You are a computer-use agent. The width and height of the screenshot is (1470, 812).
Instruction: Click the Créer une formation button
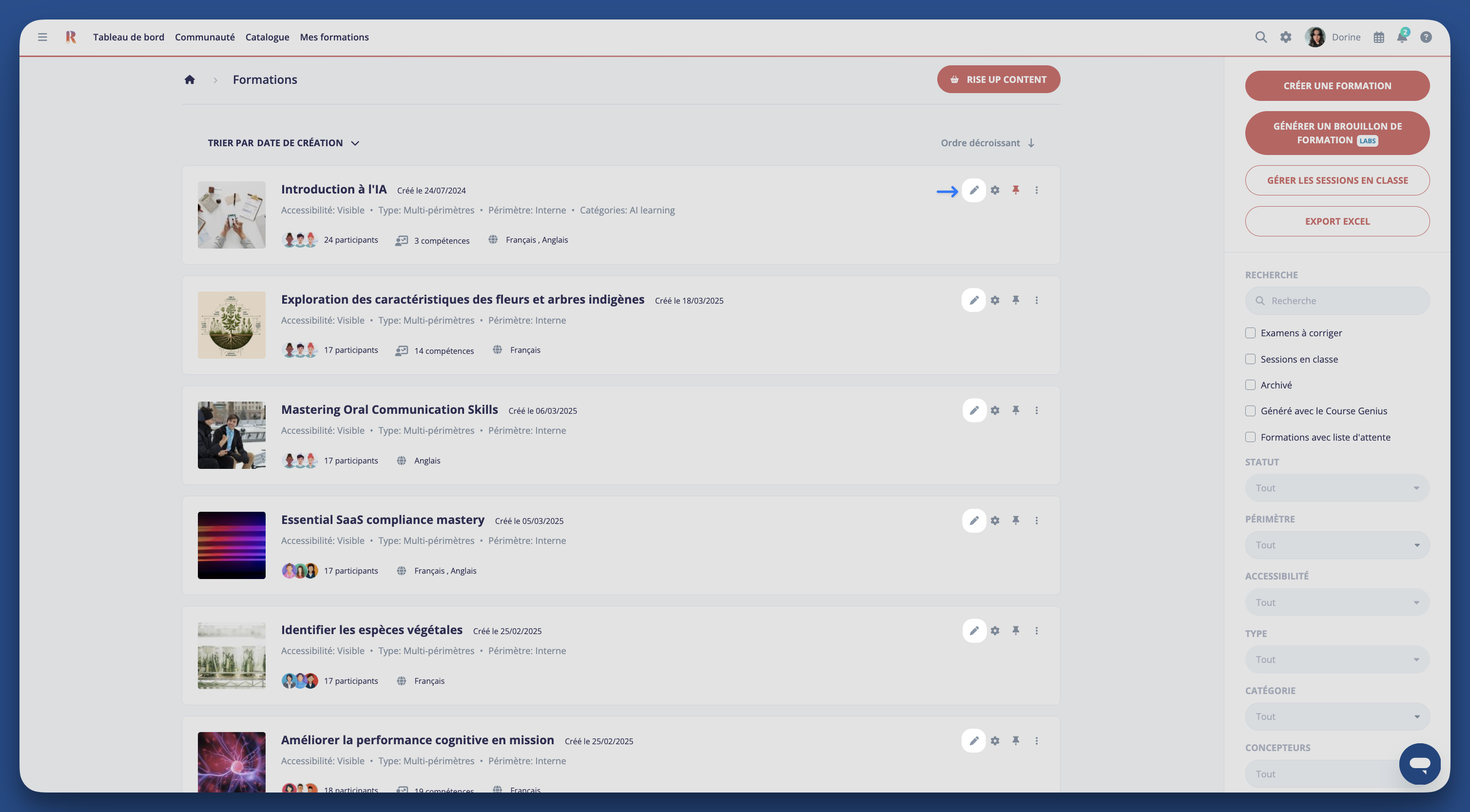[1336, 86]
